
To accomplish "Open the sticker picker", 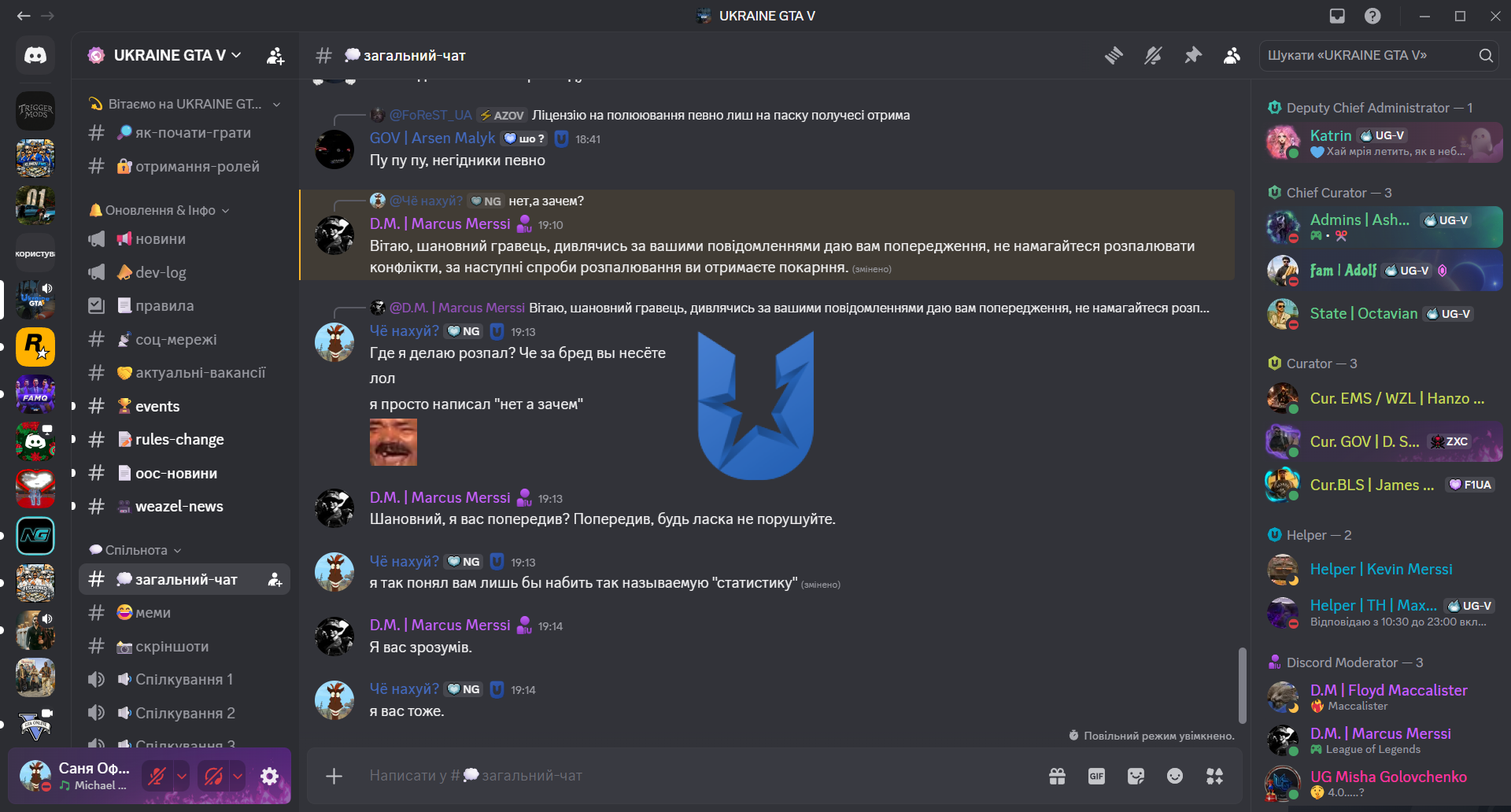I will [x=1136, y=777].
